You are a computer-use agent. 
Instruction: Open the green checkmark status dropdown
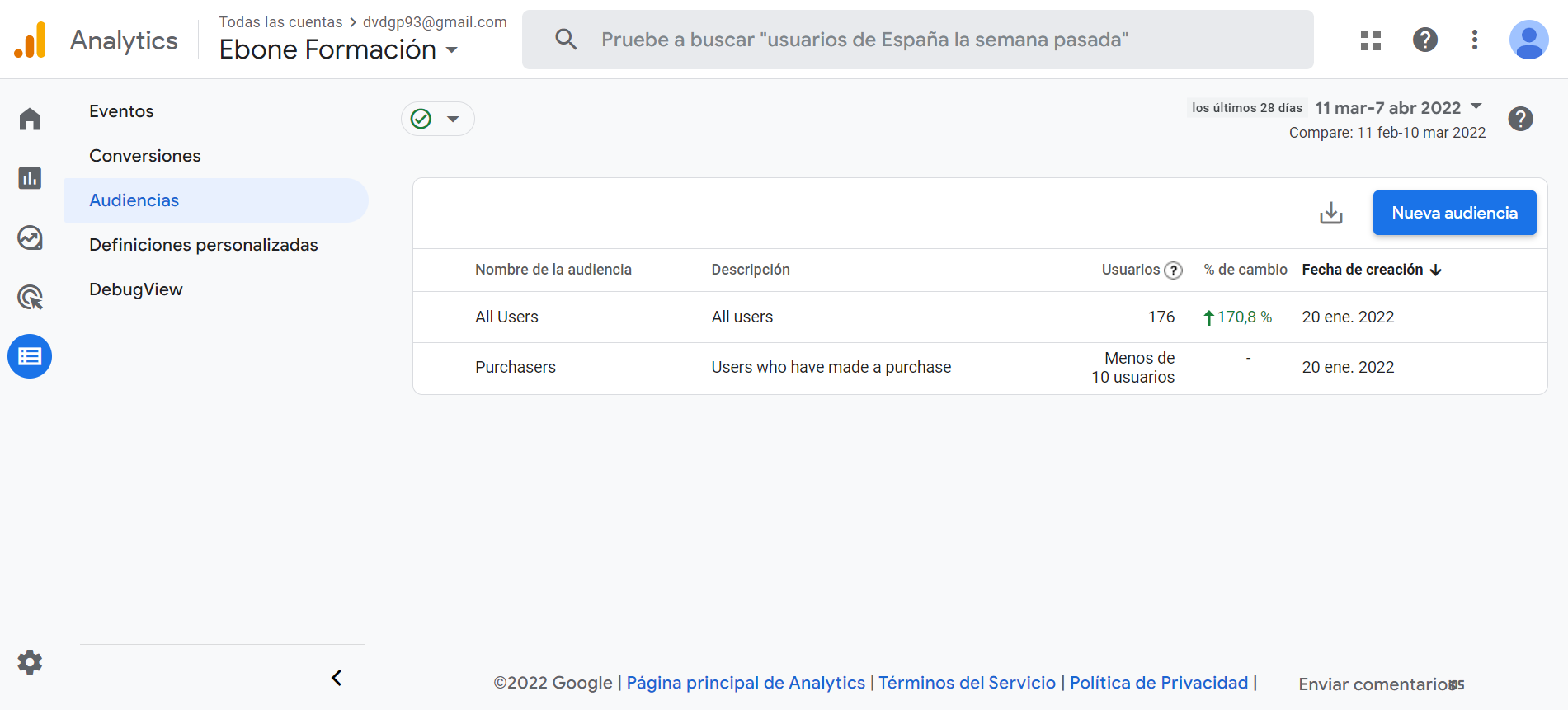click(x=437, y=119)
